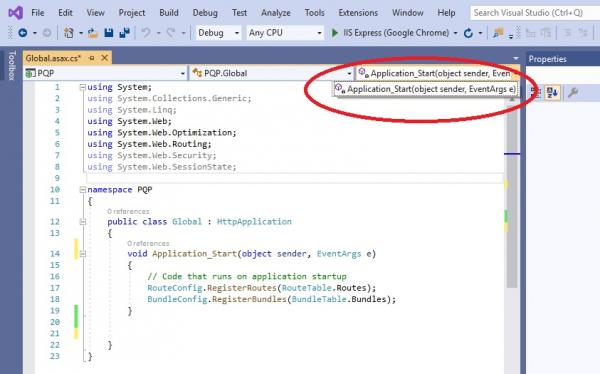Expand the PQP.Global class dropdown
This screenshot has height=374, width=600.
pyautogui.click(x=272, y=73)
